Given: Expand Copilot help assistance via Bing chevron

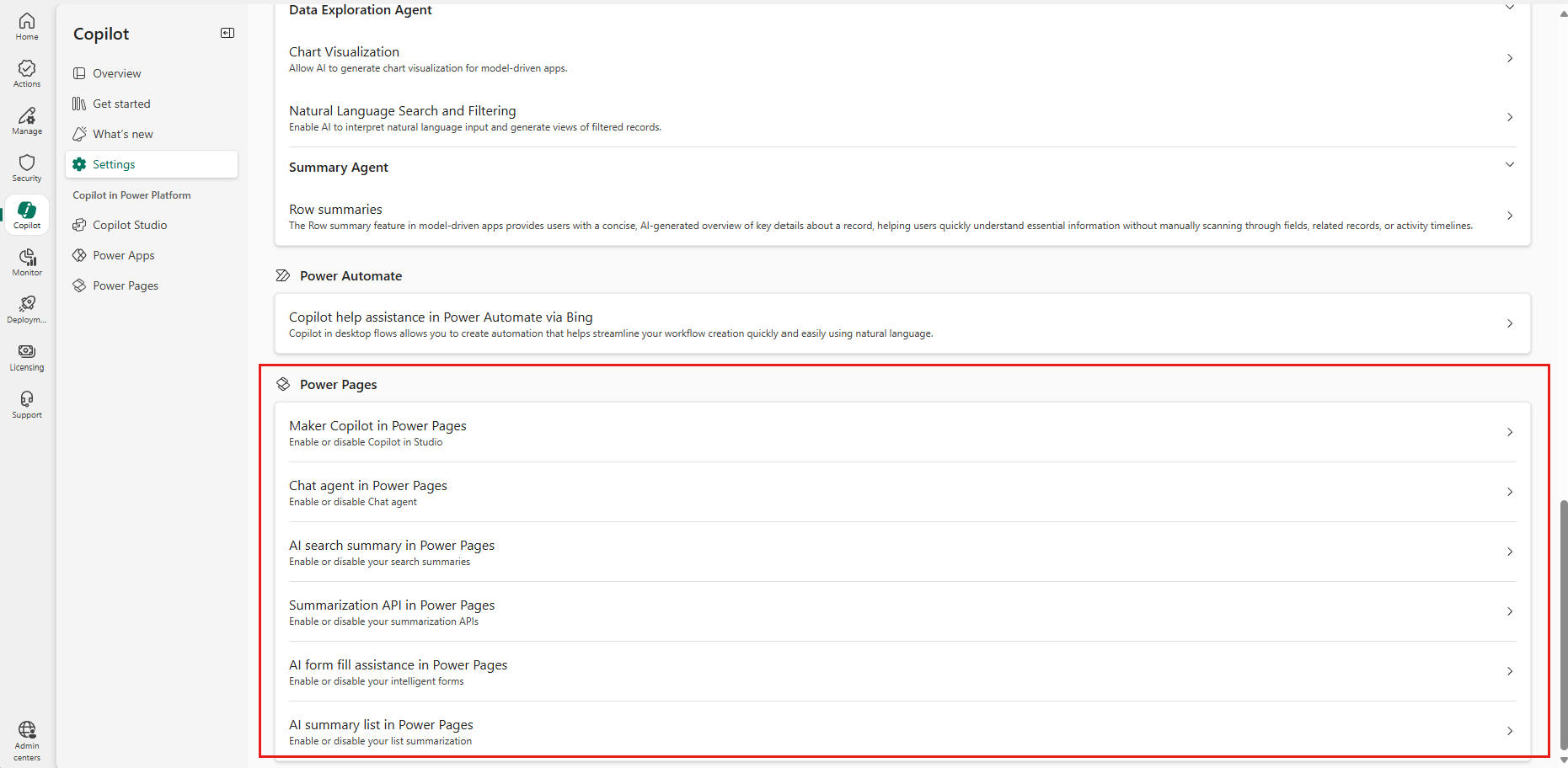Looking at the screenshot, I should pos(1510,323).
